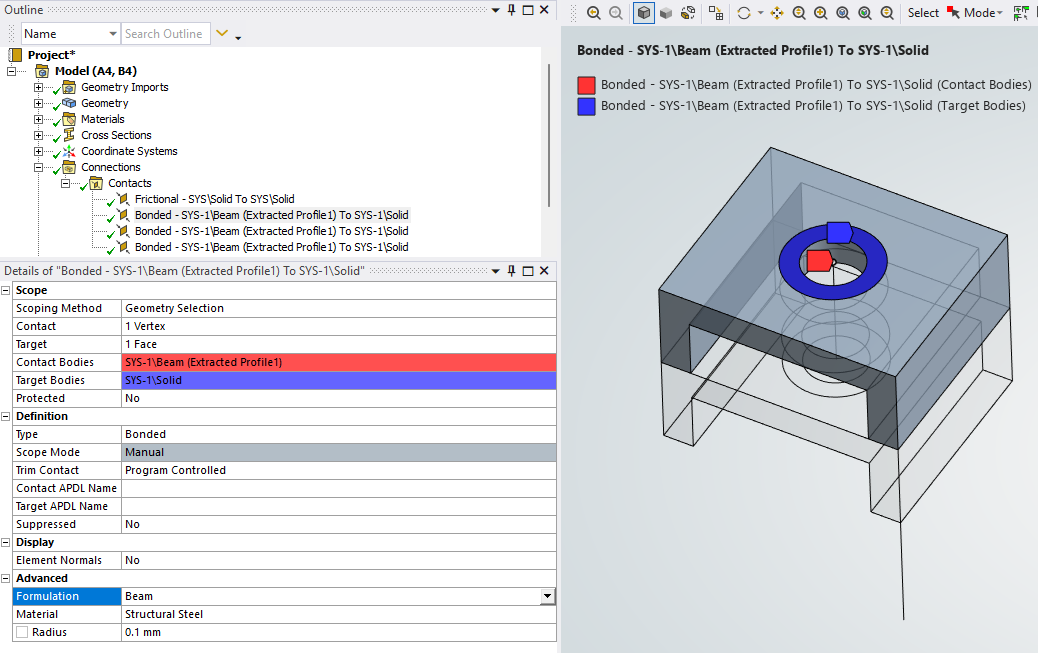Click the Contact '1 Vertex' field
This screenshot has width=1038, height=653.
339,326
